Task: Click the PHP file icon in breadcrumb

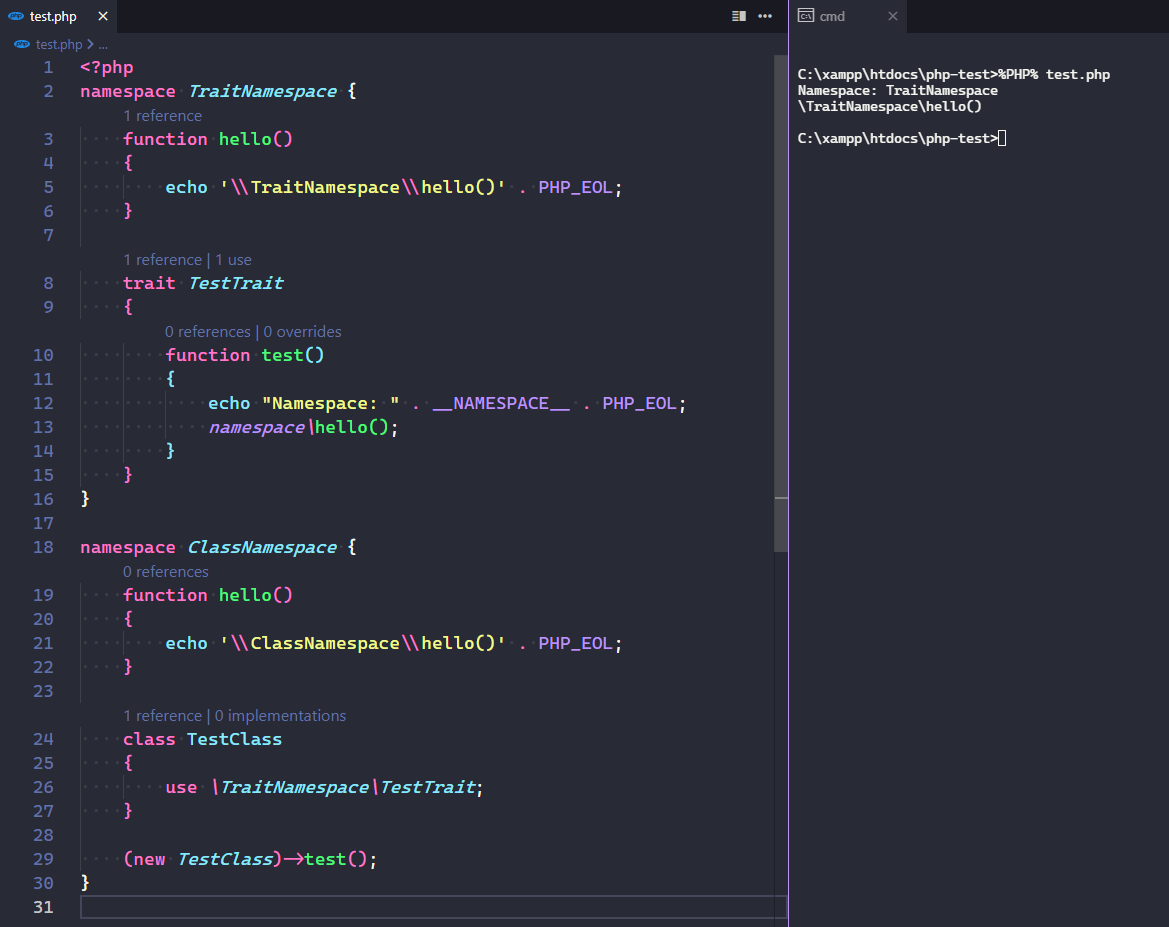Action: point(23,44)
